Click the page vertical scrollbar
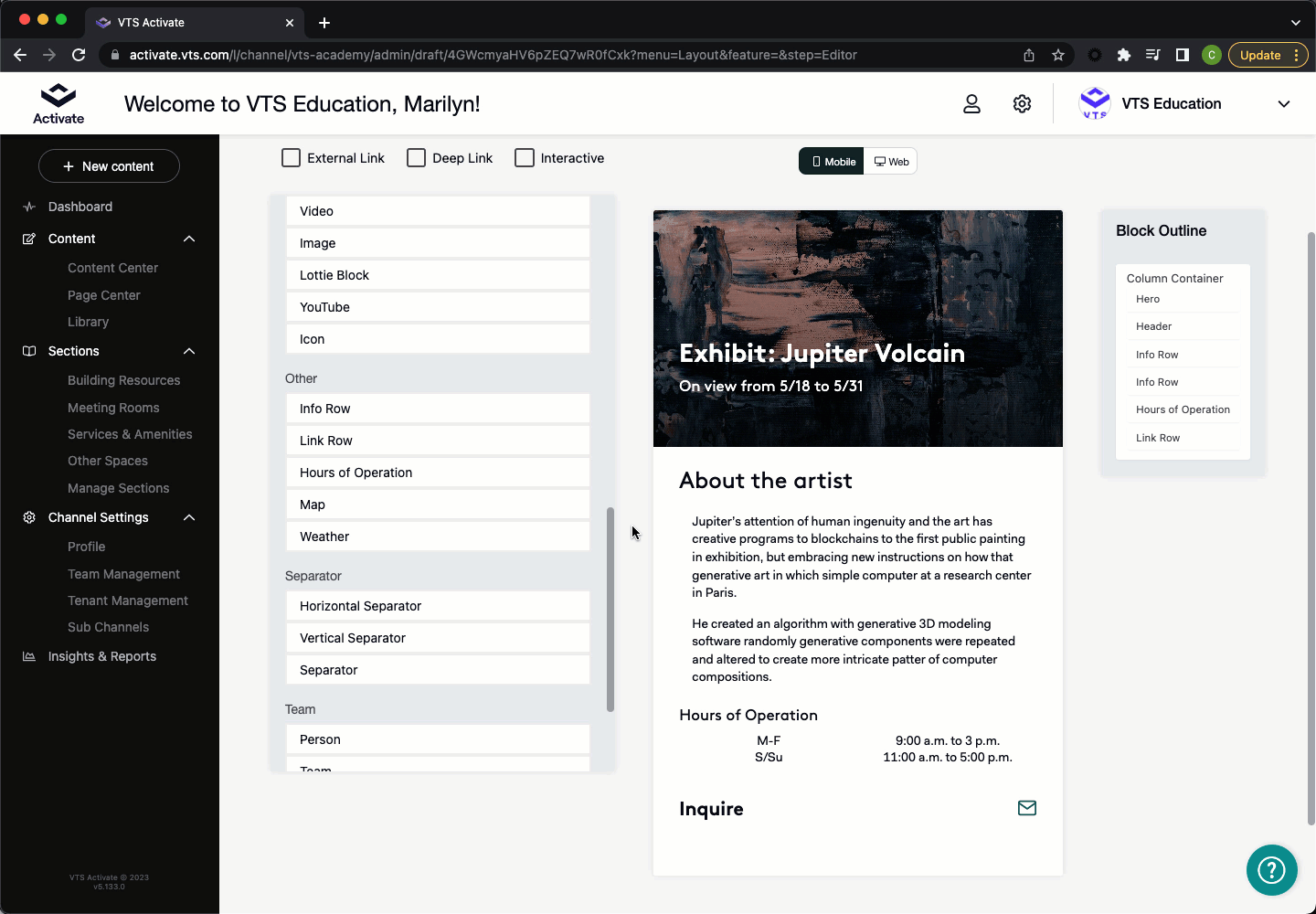Image resolution: width=1316 pixels, height=914 pixels. (1311, 528)
